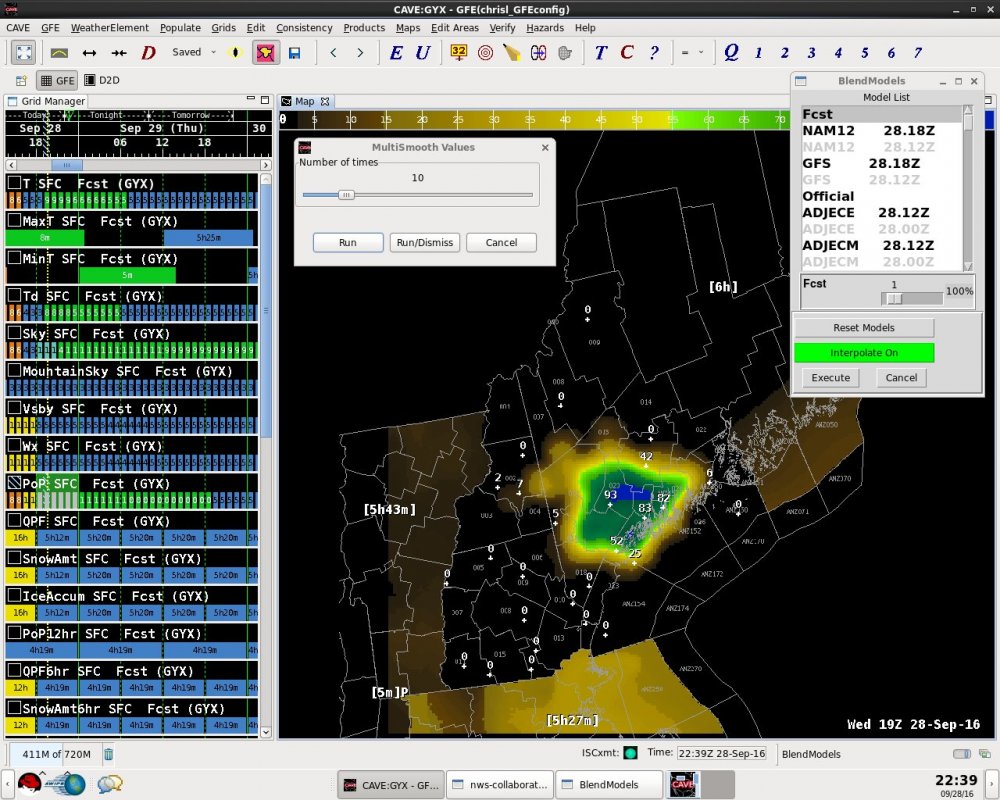Click the Model List scroll-up arrow
The height and width of the screenshot is (800, 1000).
[968, 110]
